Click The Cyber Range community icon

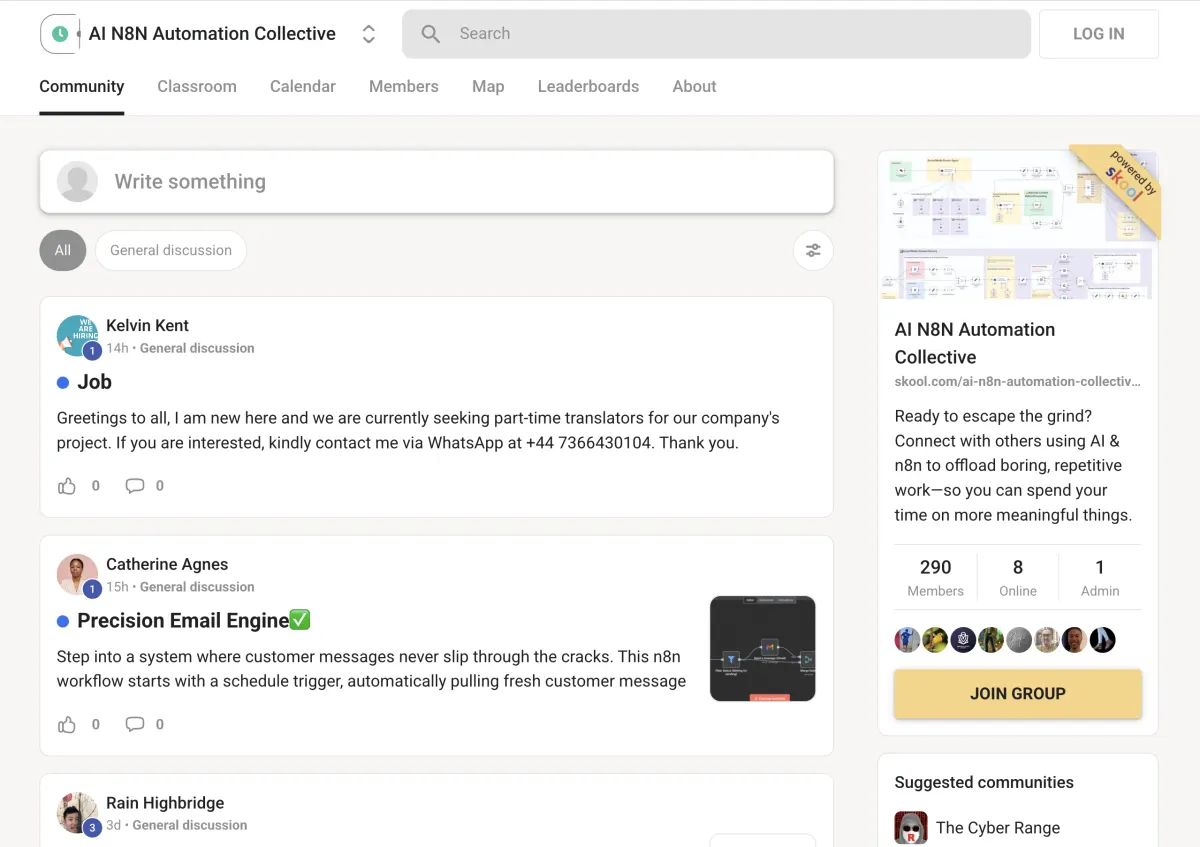pos(911,828)
